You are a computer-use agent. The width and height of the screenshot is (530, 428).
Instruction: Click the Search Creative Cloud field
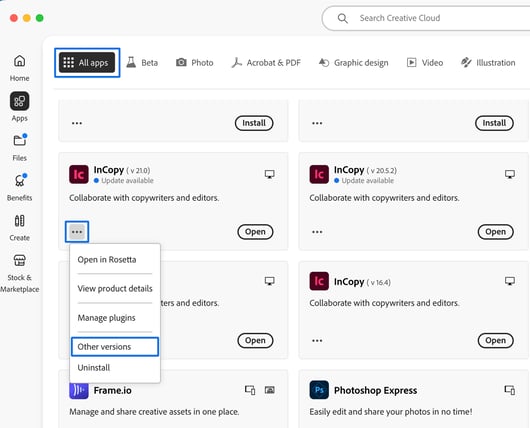click(426, 18)
